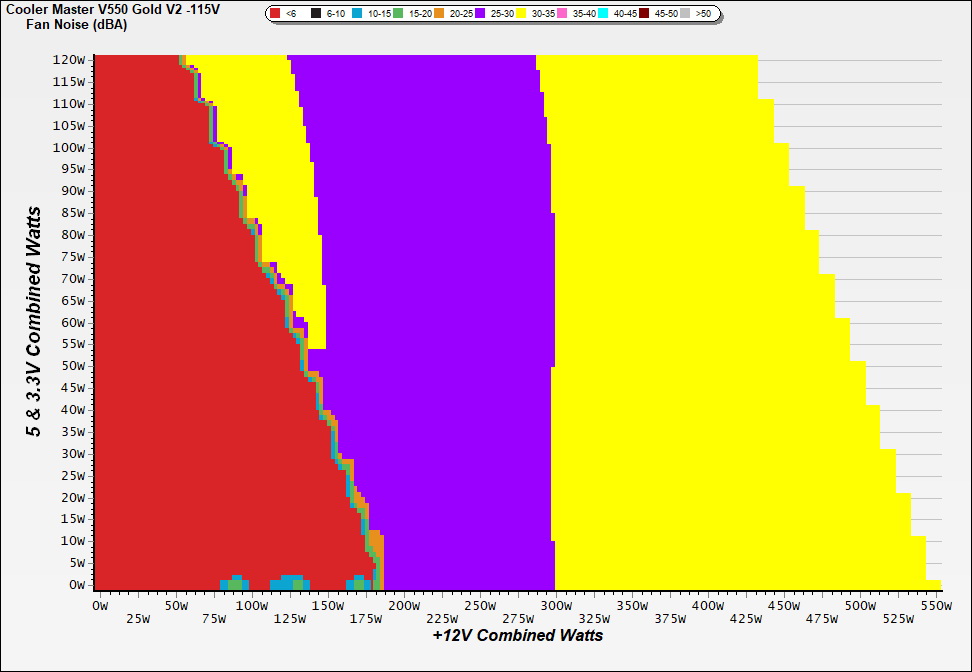
Task: Click the 60w label on the vertical axis
Action: click(72, 323)
